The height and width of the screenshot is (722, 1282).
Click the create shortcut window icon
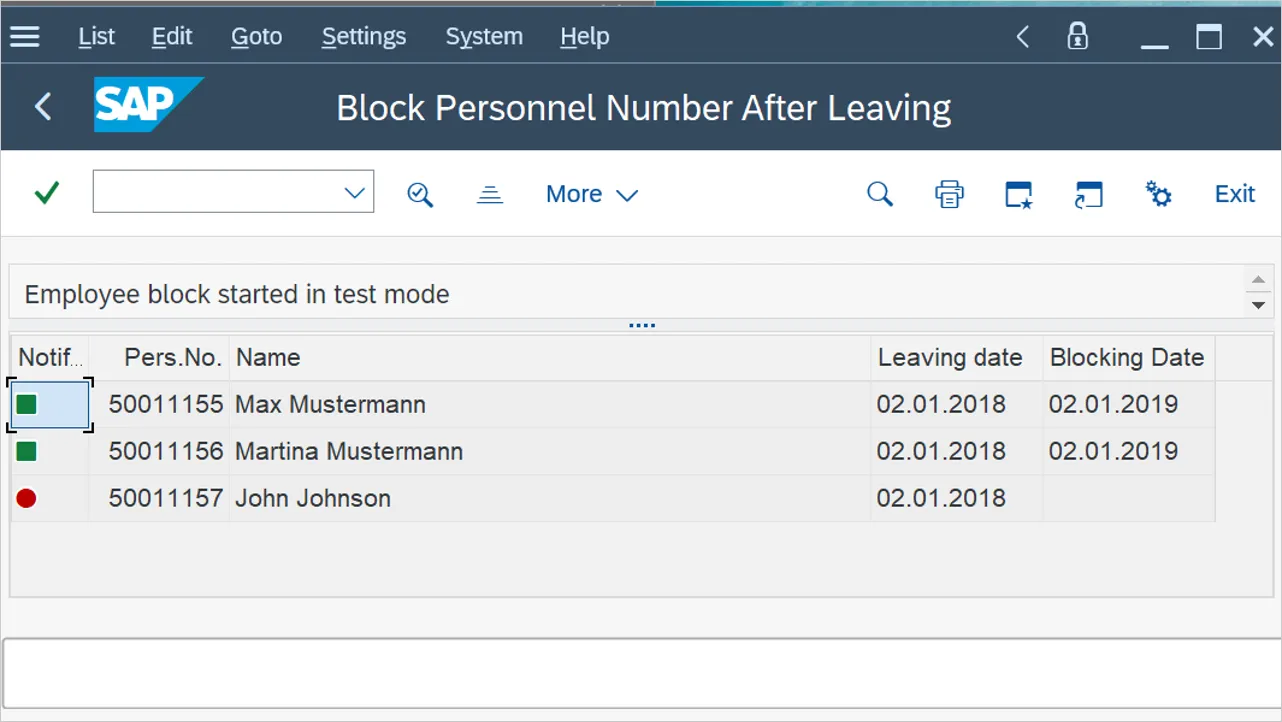1088,194
